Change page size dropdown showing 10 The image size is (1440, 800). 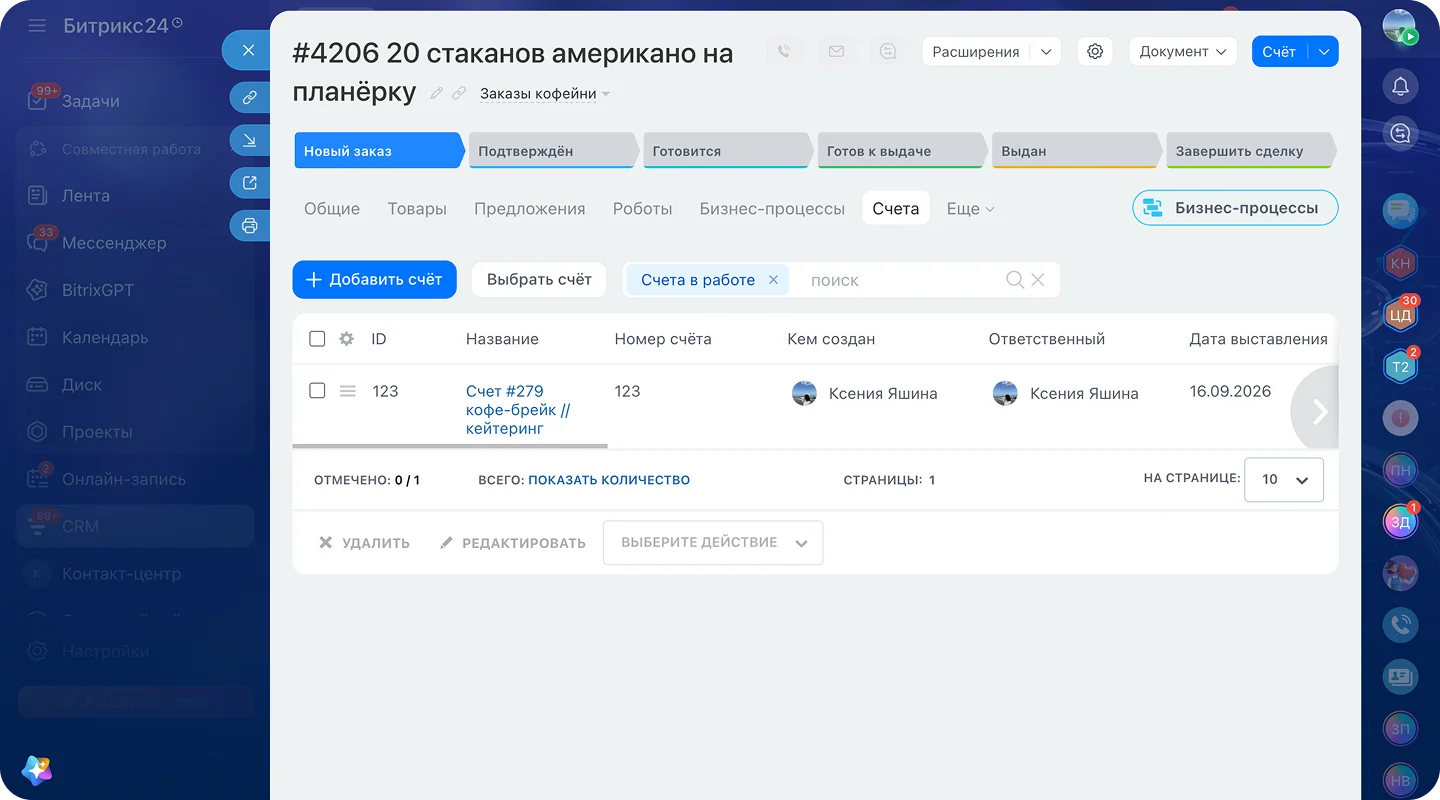1284,480
